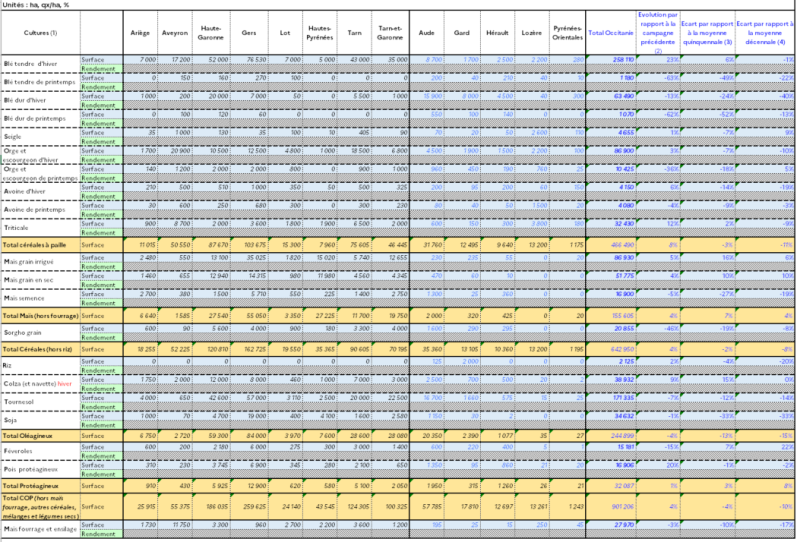This screenshot has height=542, width=800.
Task: Click the 'Aude' column header
Action: click(x=426, y=33)
